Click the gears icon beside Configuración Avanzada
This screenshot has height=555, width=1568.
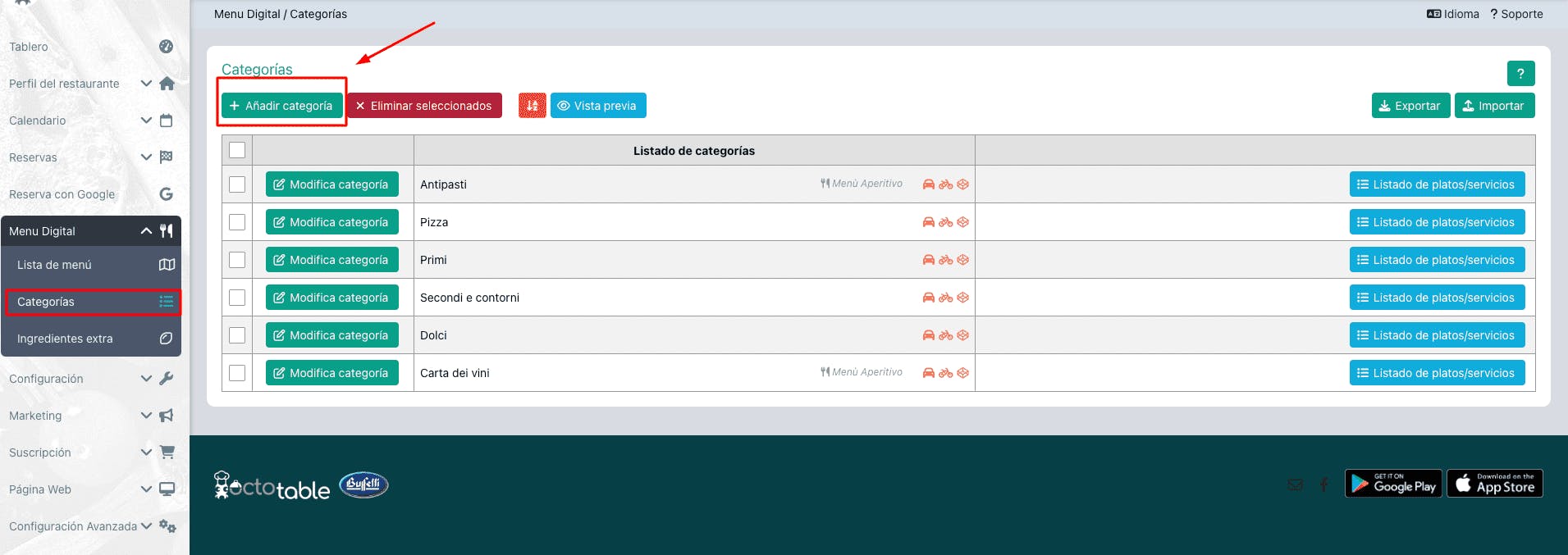tap(167, 526)
